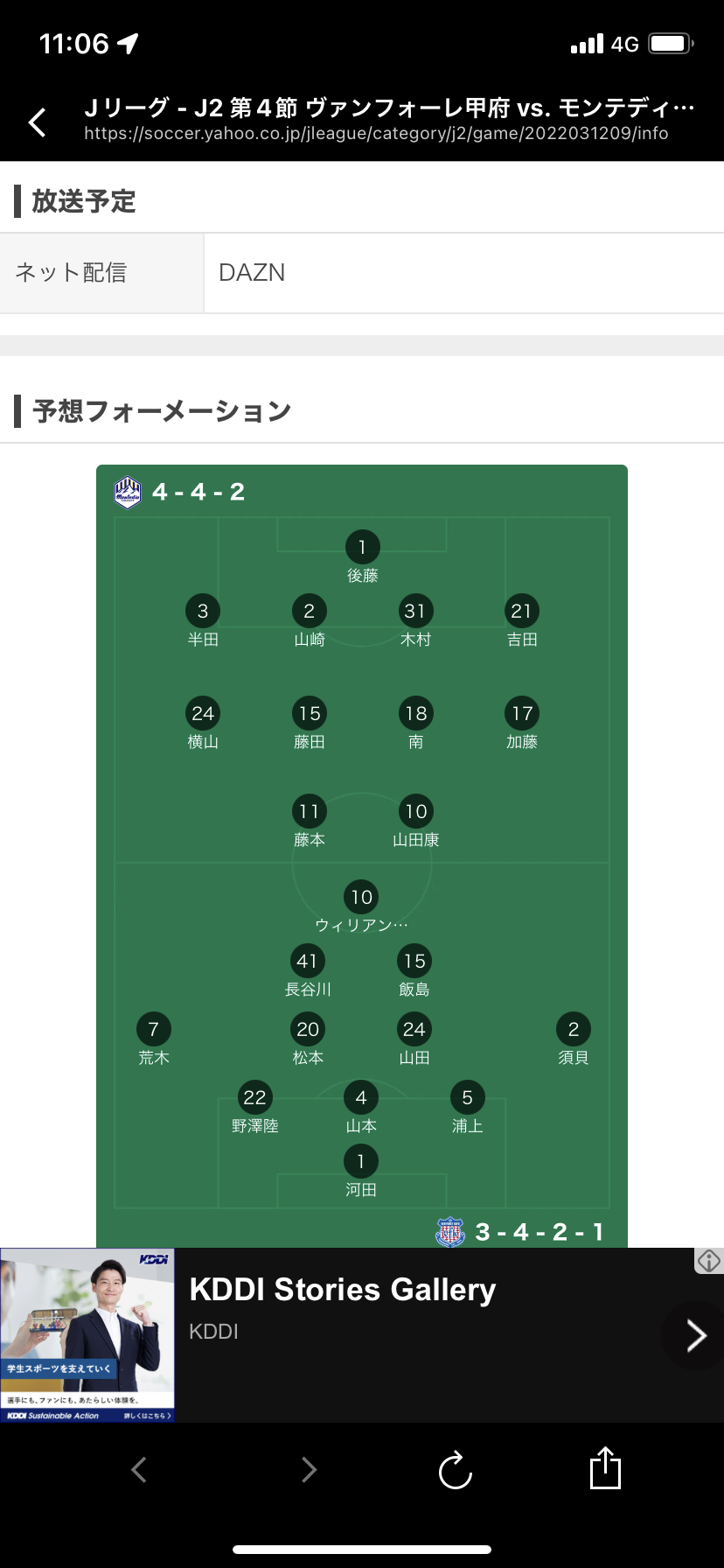Tap the Ventforet Kofu crest beside 3-4-2-1
Viewport: 724px width, 1568px height.
coord(449,1232)
